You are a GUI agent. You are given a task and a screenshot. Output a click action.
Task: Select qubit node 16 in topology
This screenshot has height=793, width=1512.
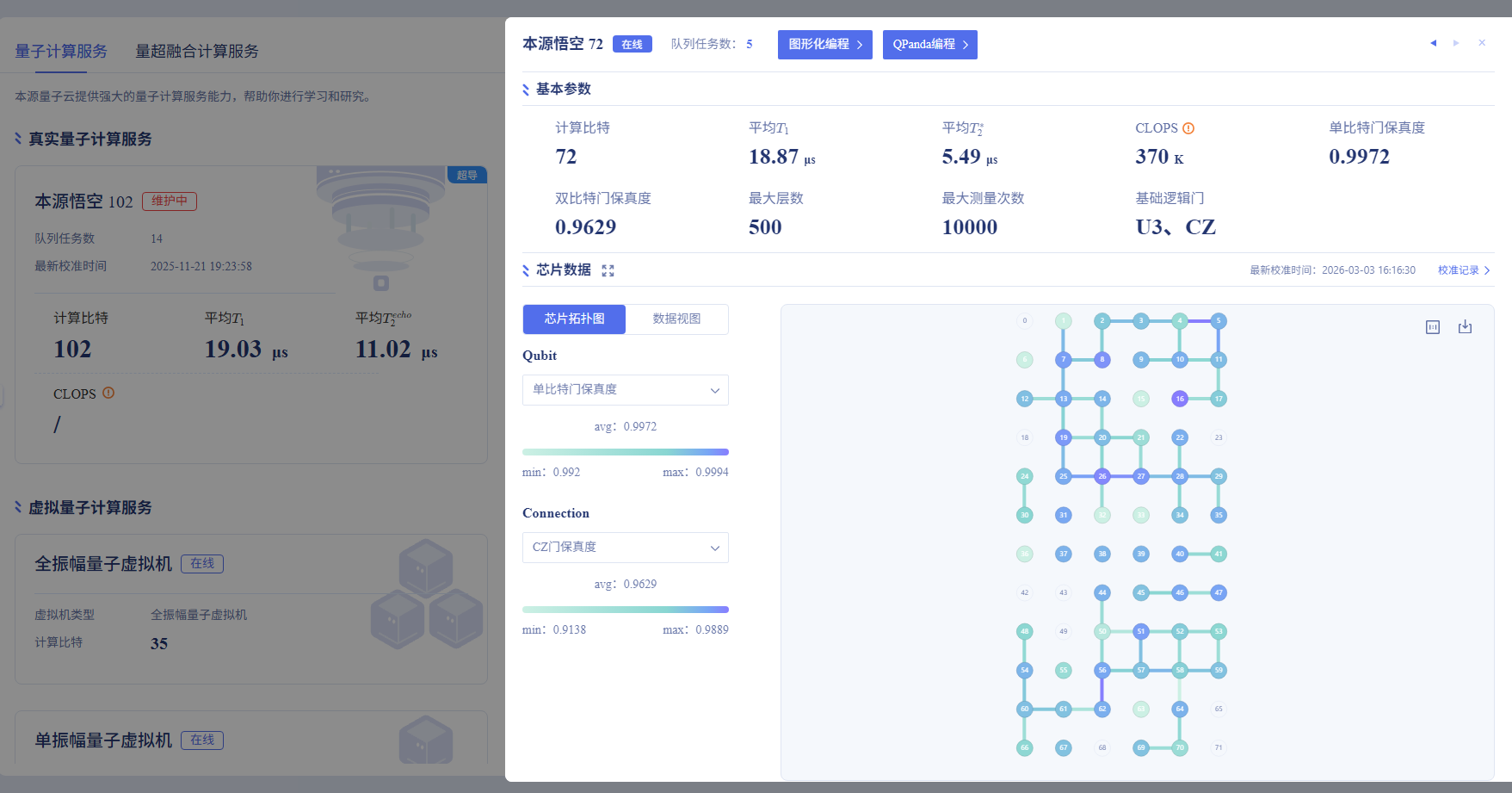click(x=1180, y=399)
